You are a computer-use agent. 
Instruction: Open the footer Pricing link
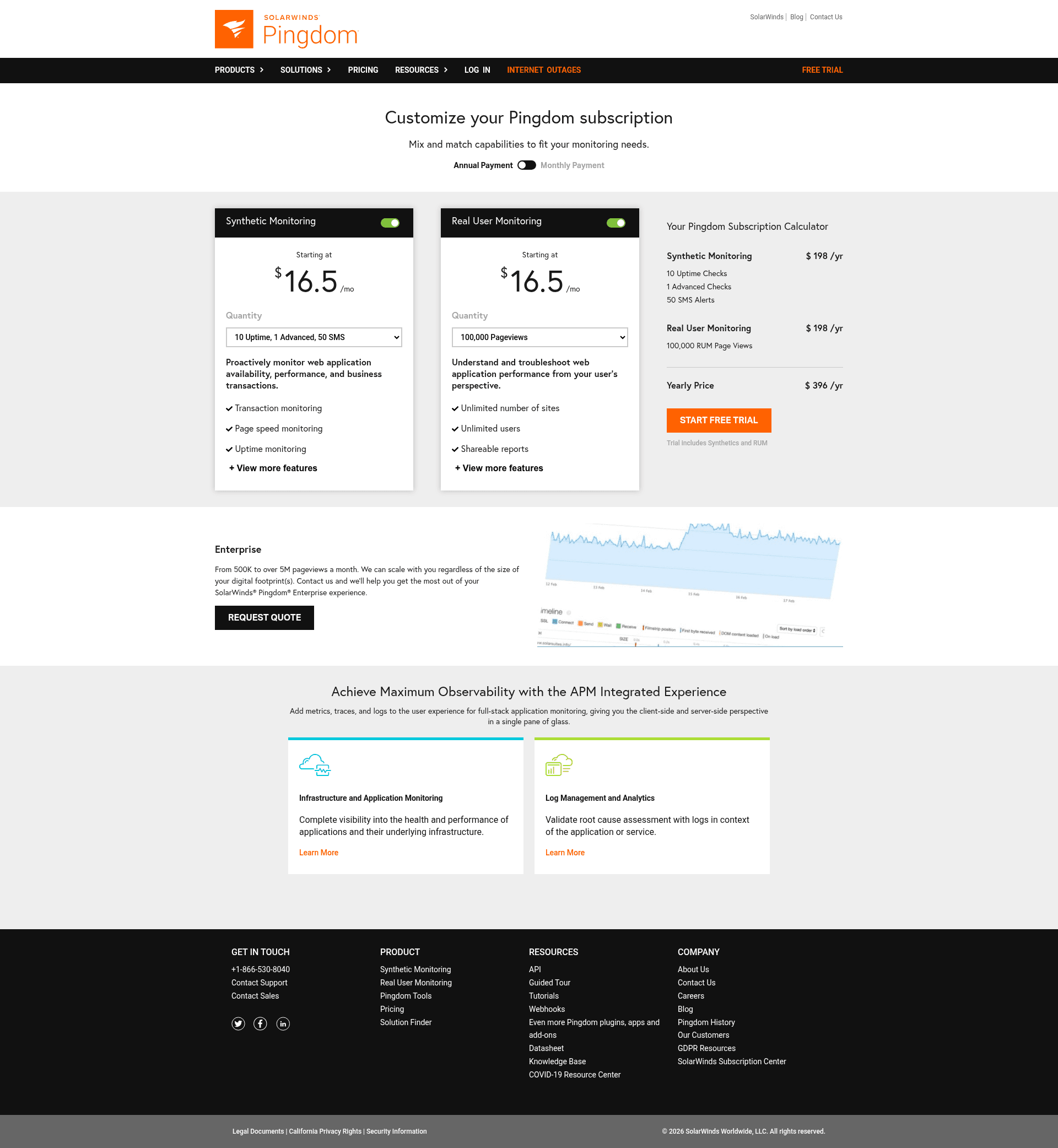pyautogui.click(x=392, y=1009)
